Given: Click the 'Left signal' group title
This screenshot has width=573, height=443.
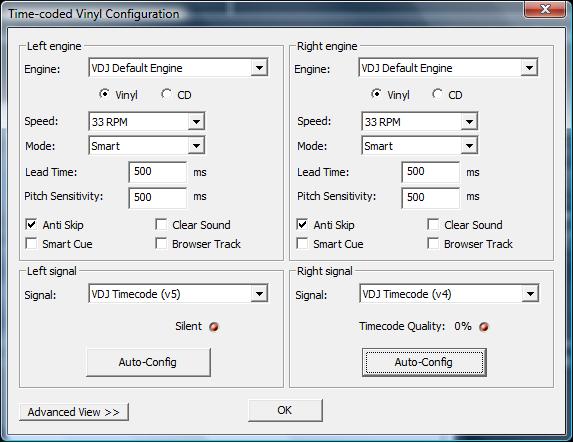Looking at the screenshot, I should 52,271.
